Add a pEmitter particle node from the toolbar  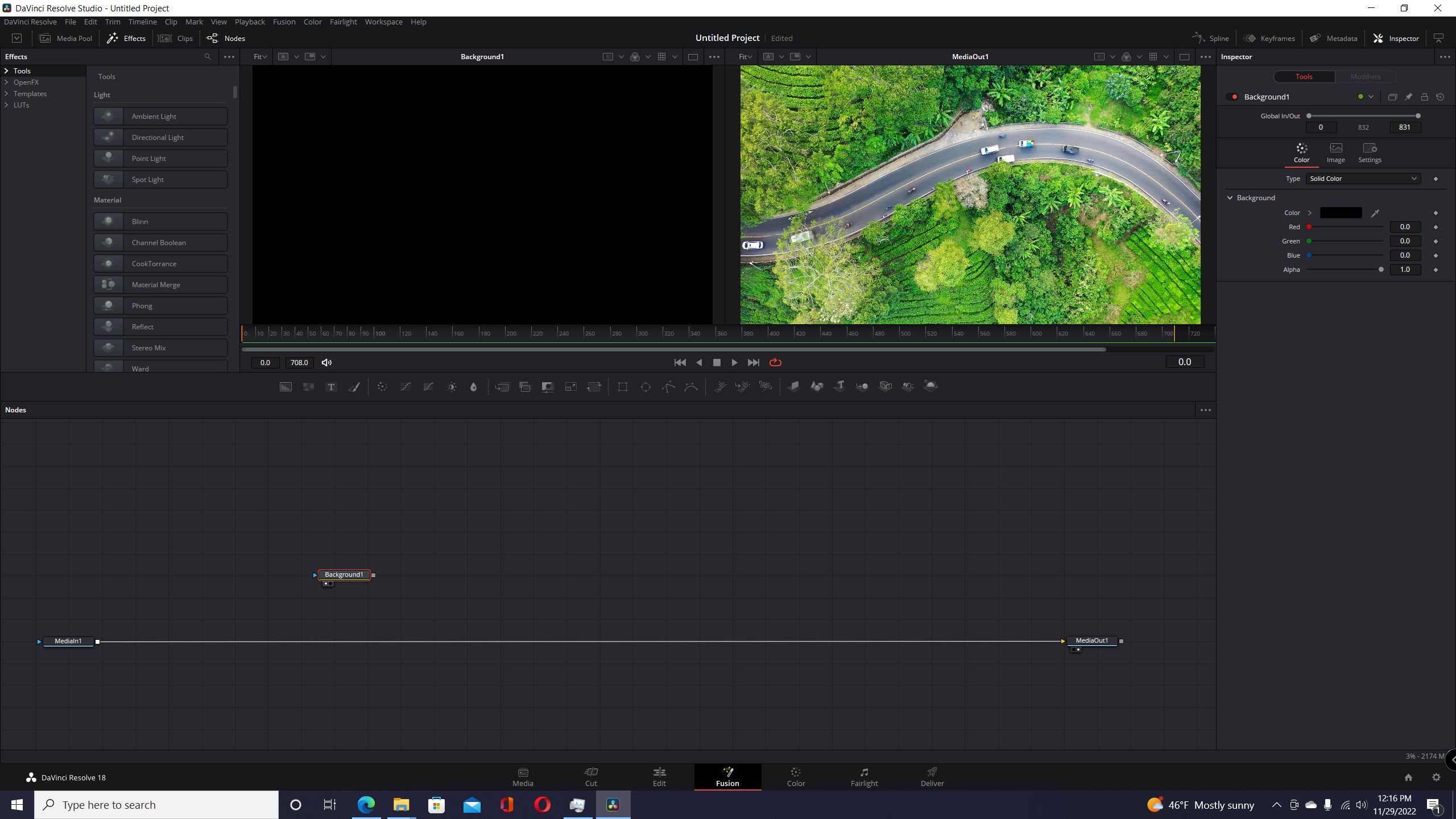coord(720,387)
